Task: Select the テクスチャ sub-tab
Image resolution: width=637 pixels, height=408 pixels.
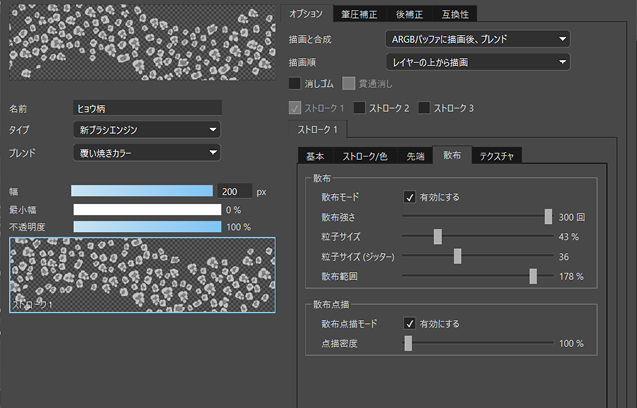Action: point(497,155)
